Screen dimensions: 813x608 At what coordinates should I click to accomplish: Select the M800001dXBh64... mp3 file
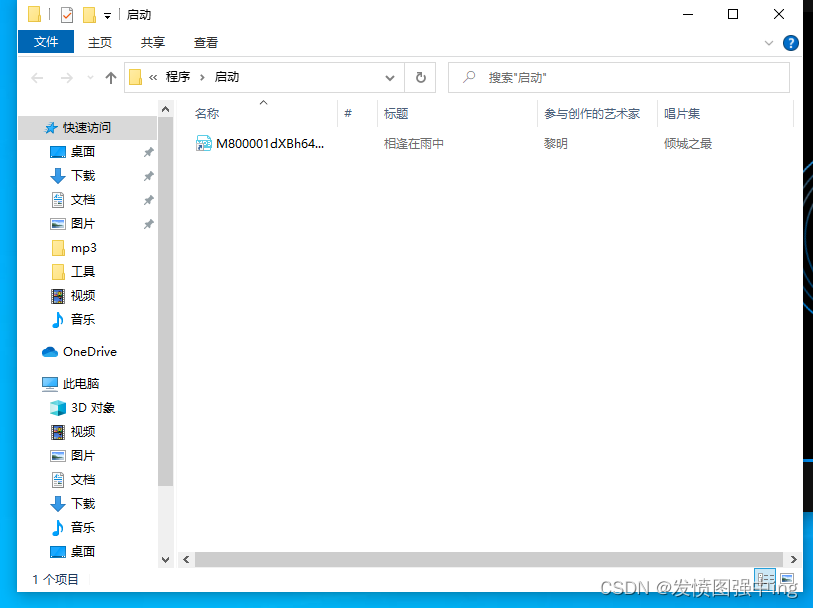[270, 144]
